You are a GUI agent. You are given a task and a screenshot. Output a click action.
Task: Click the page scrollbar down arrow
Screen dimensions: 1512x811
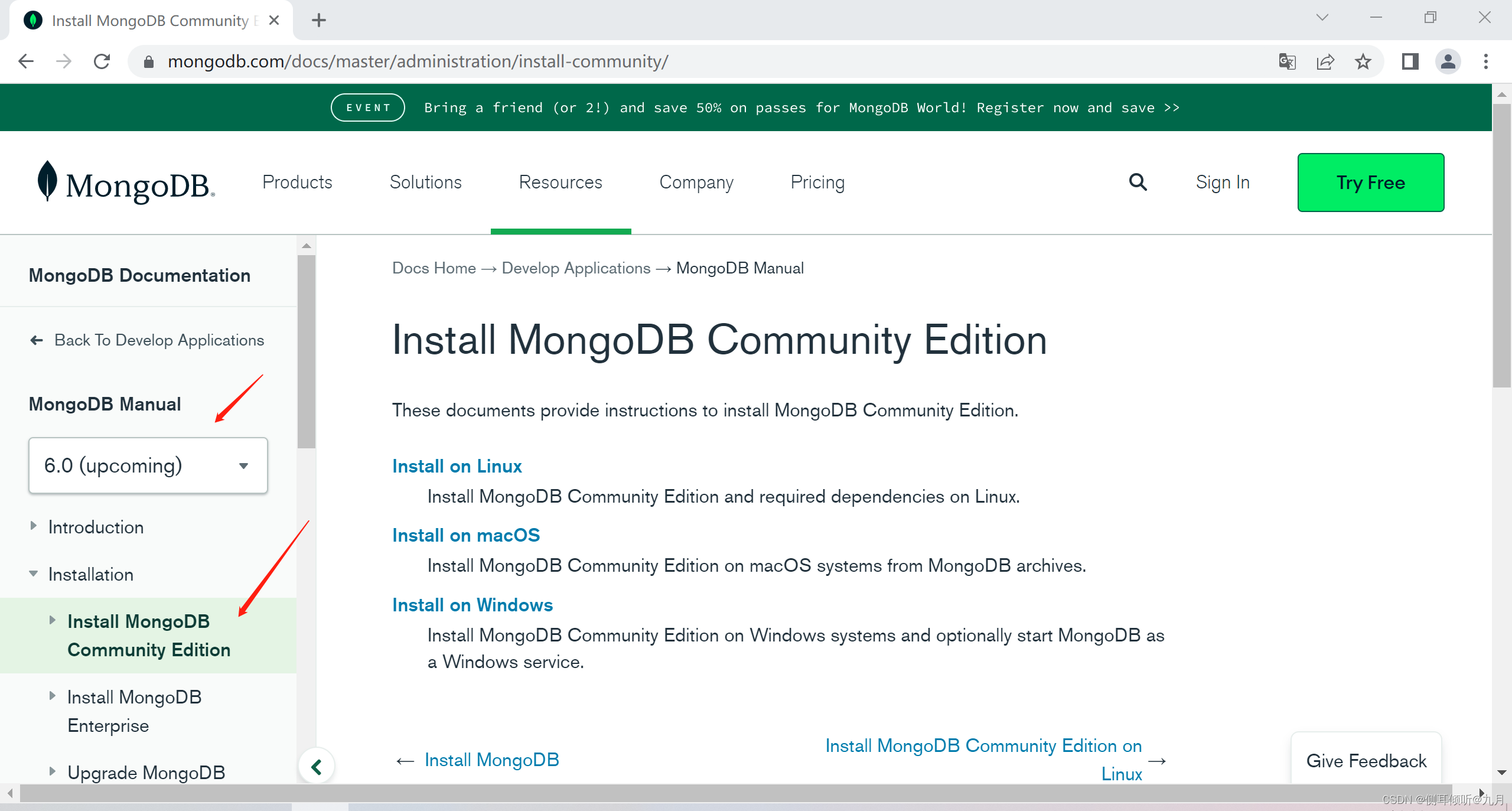coord(1501,773)
